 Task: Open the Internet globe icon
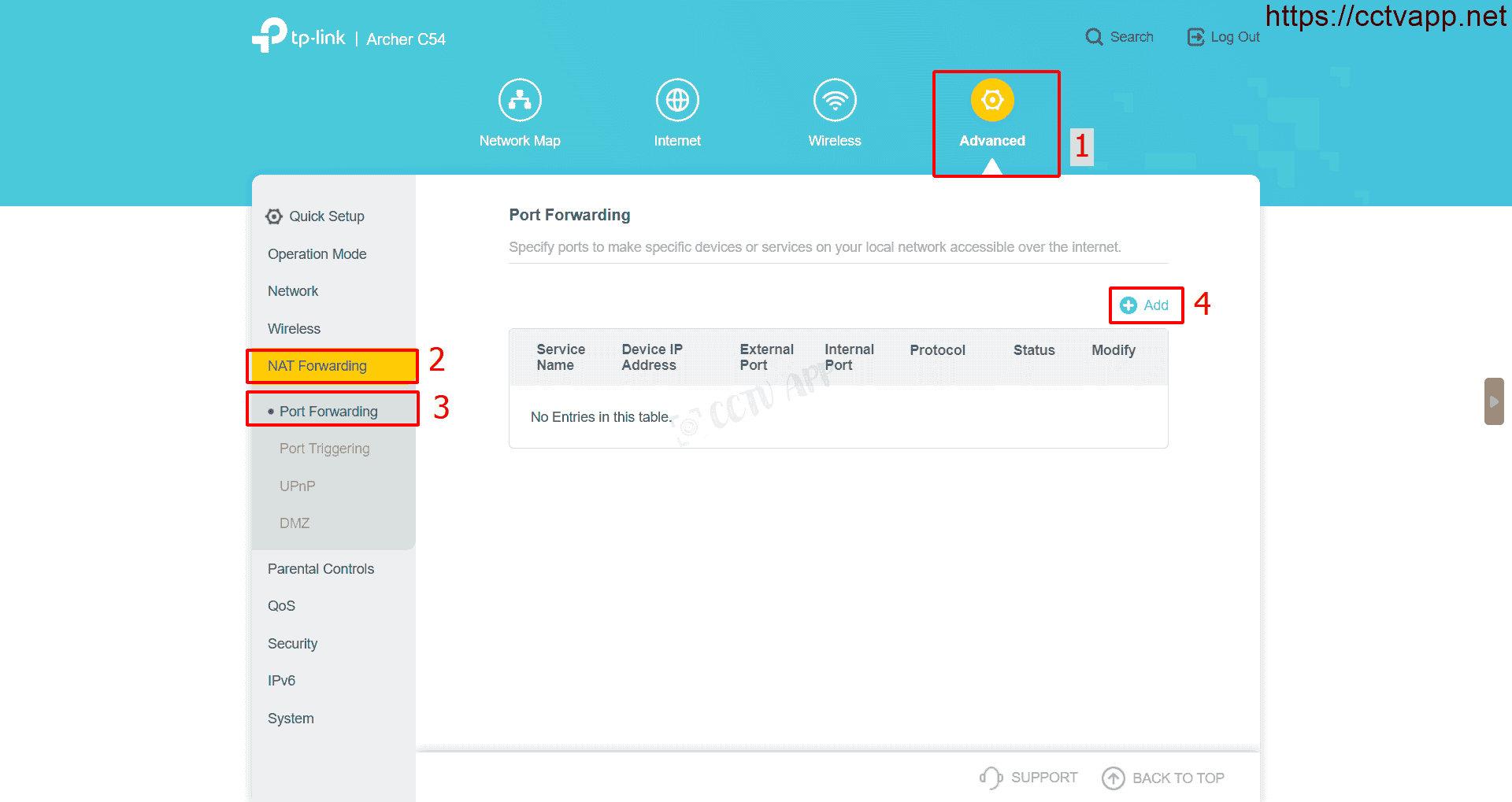677,101
